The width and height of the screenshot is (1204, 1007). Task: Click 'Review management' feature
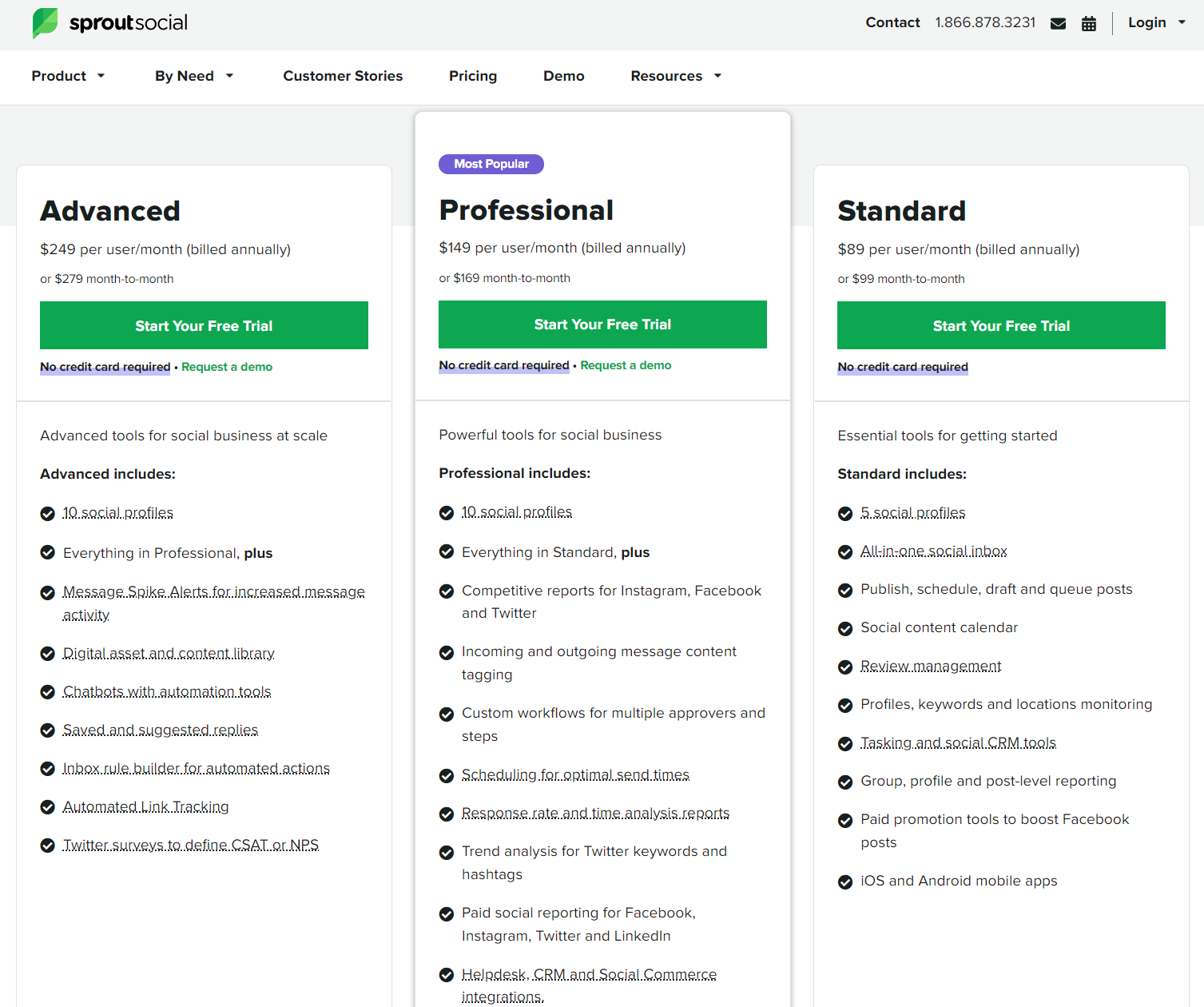(931, 666)
